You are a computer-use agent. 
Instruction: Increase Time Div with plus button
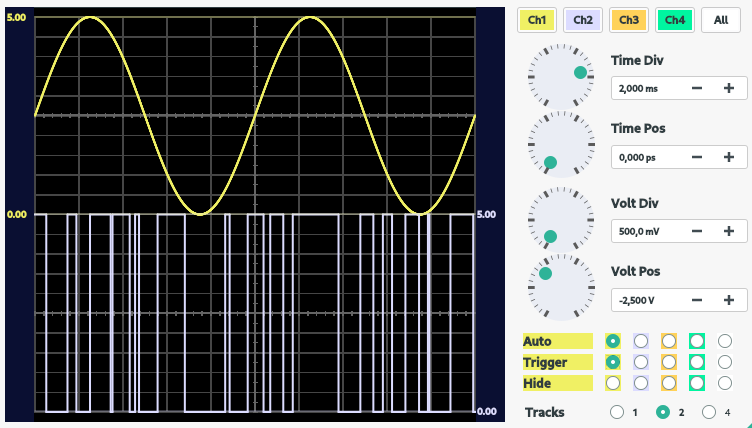point(729,89)
